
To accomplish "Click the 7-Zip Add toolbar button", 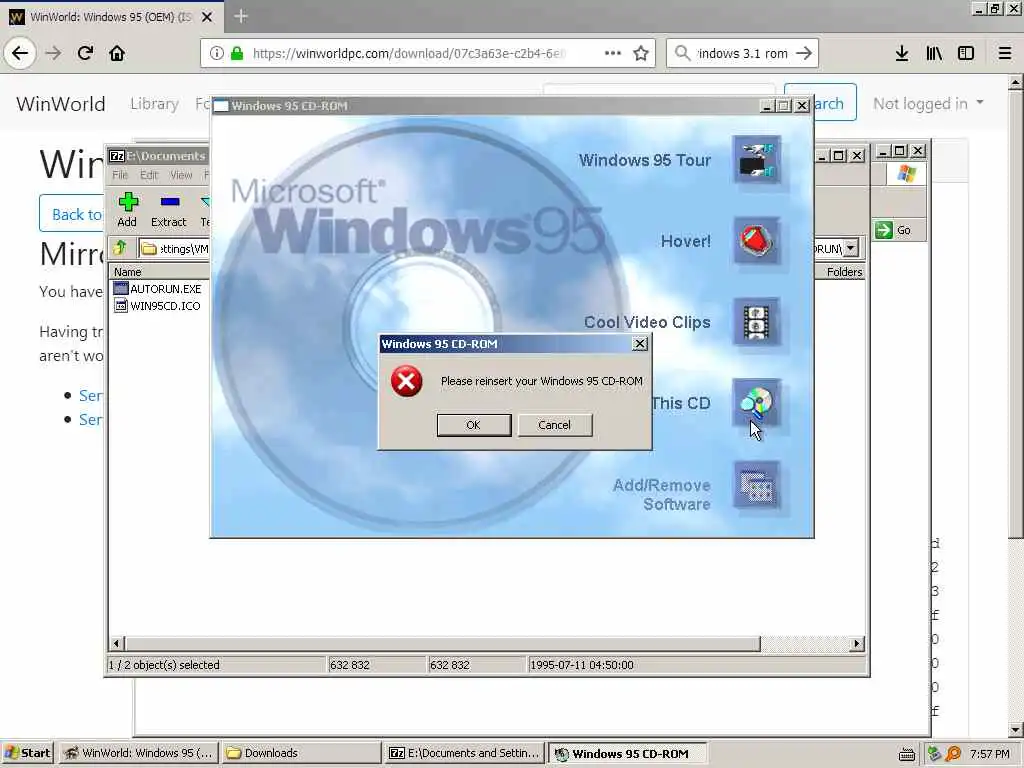I will pyautogui.click(x=127, y=210).
